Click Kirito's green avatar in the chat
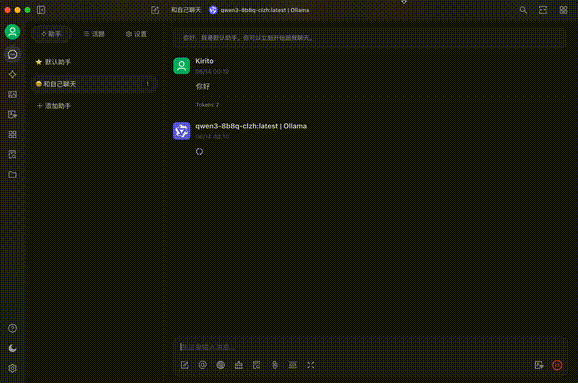The image size is (578, 383). 181,66
